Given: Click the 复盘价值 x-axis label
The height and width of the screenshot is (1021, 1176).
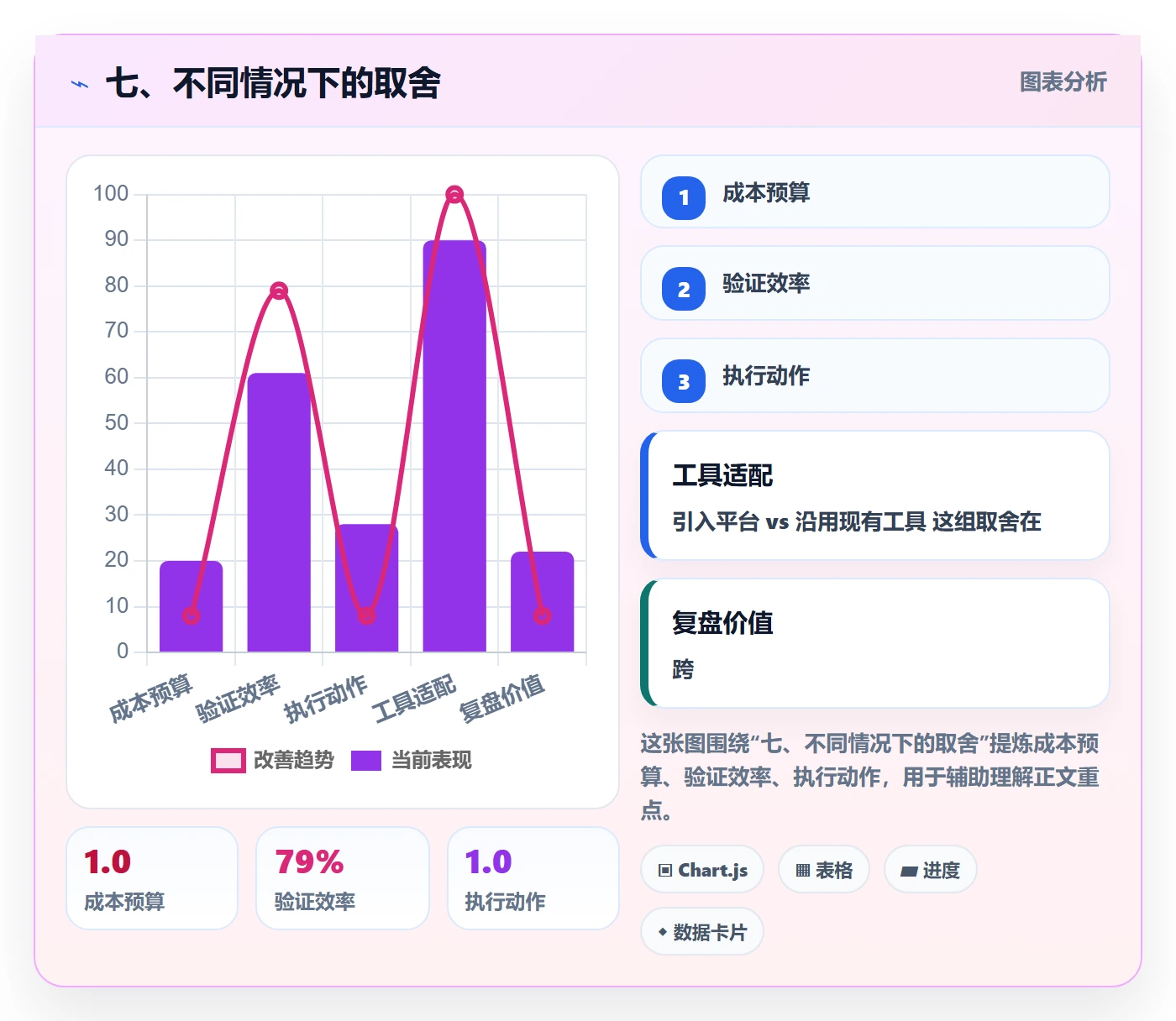Looking at the screenshot, I should 501,698.
